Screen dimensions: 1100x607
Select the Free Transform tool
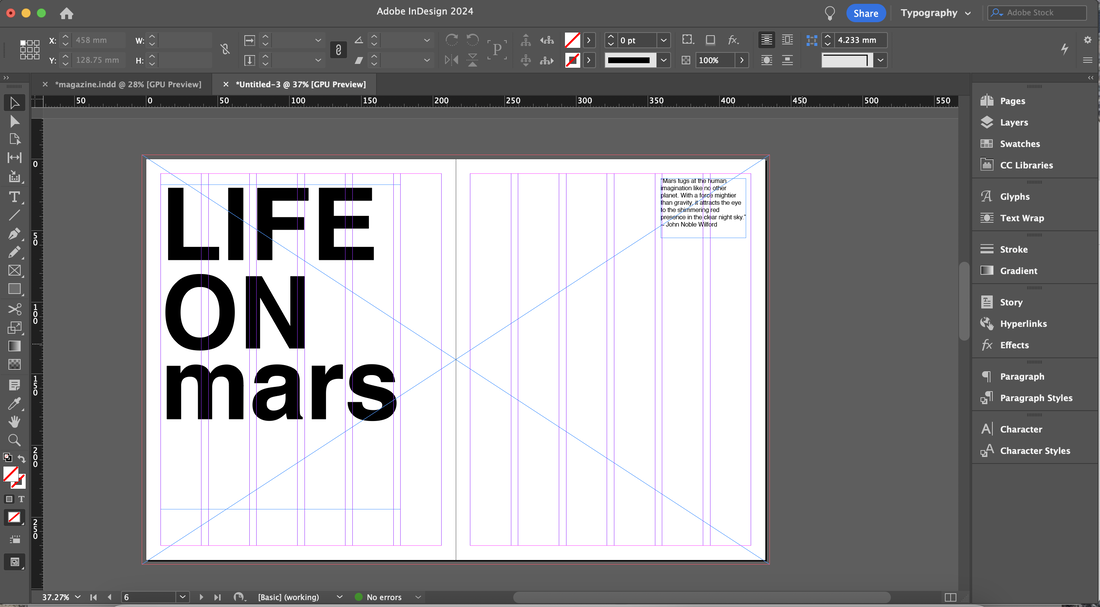14,328
